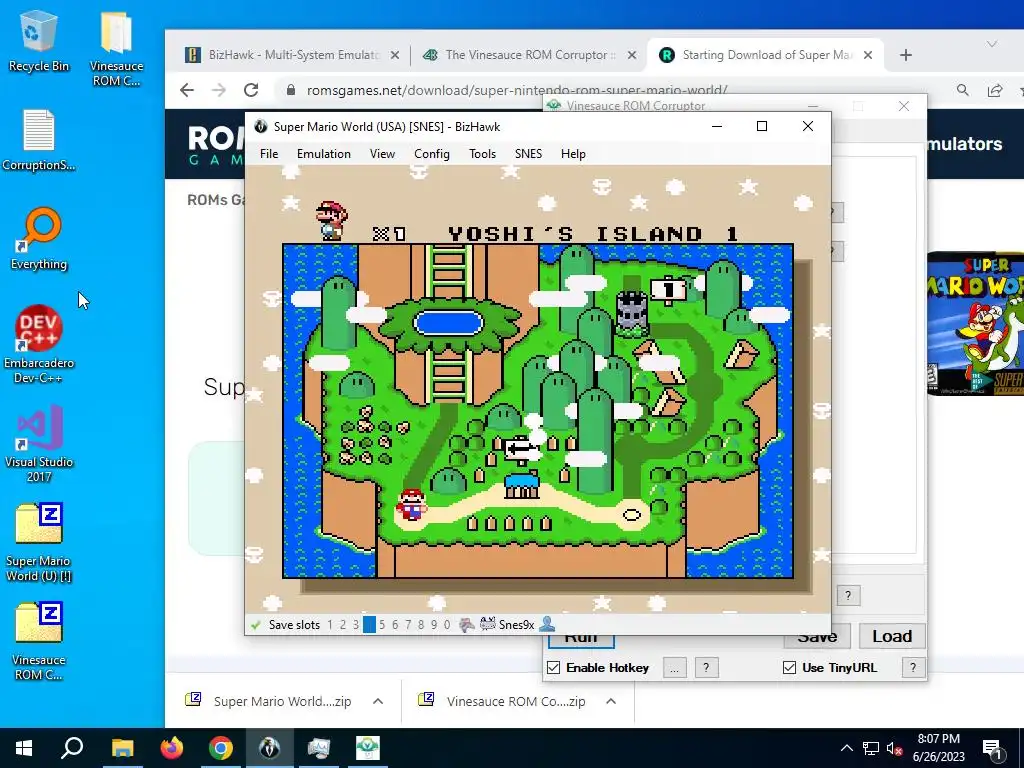Open the Config menu in BizHawk
1024x768 pixels.
[432, 153]
